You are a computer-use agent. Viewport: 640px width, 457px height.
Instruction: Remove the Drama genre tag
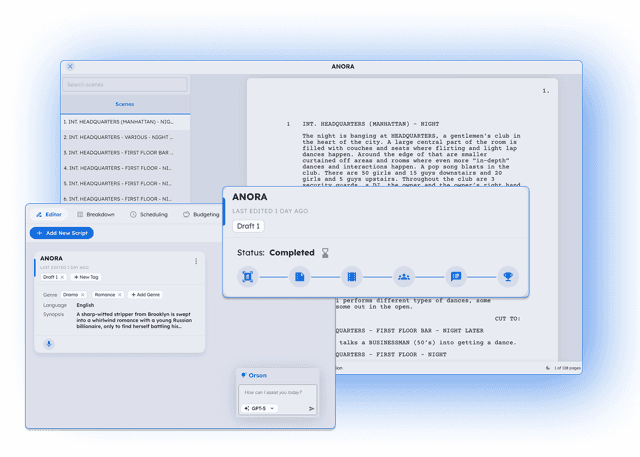(84, 295)
